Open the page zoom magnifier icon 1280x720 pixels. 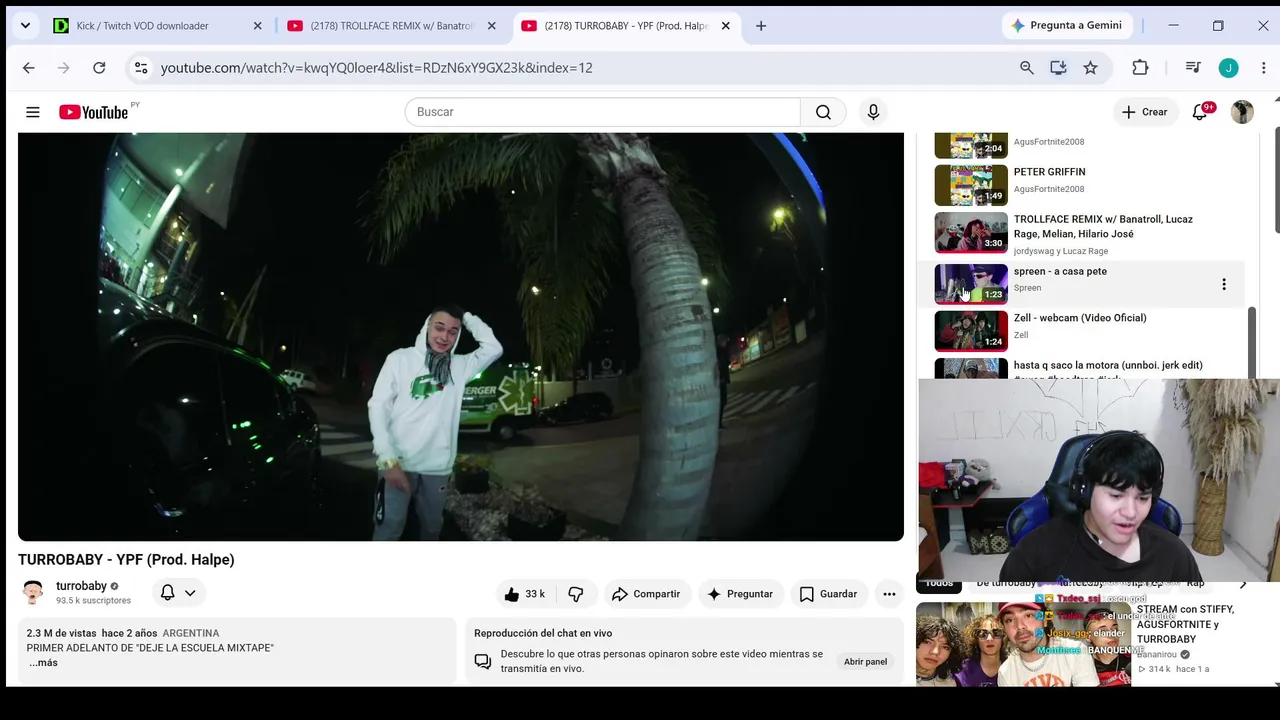(x=1026, y=68)
